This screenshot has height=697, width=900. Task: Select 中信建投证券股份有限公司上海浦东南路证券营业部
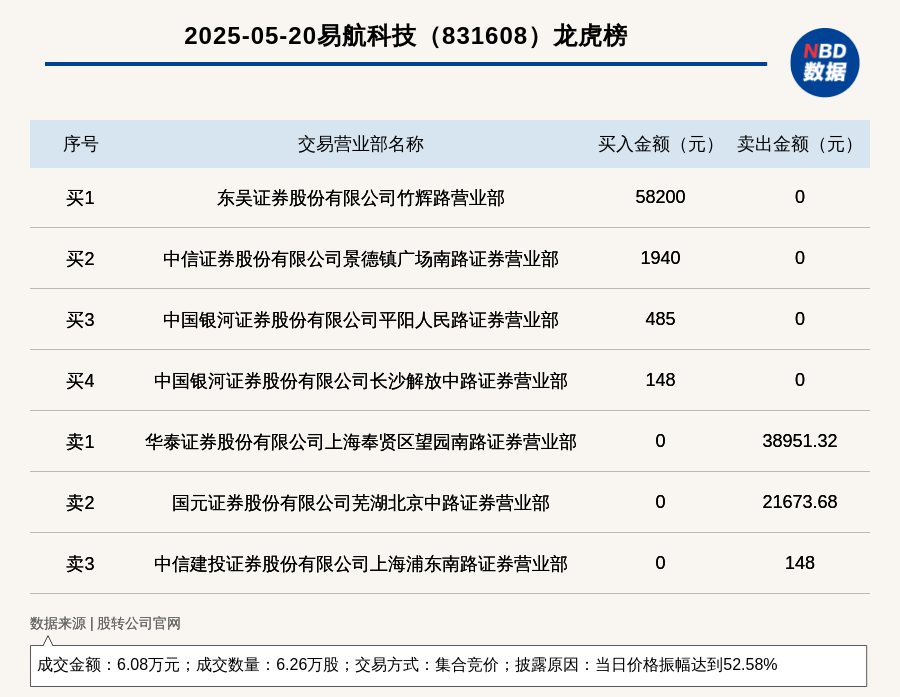point(360,564)
